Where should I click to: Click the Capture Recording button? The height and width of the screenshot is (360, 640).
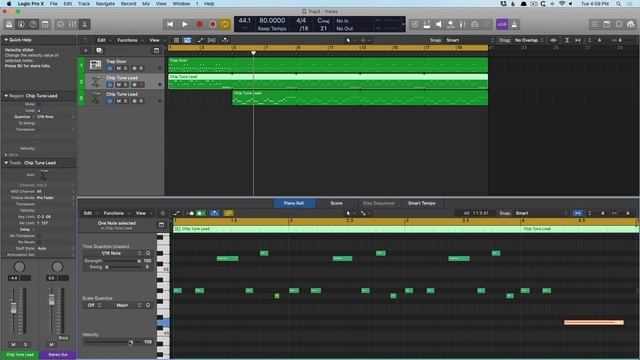213,24
